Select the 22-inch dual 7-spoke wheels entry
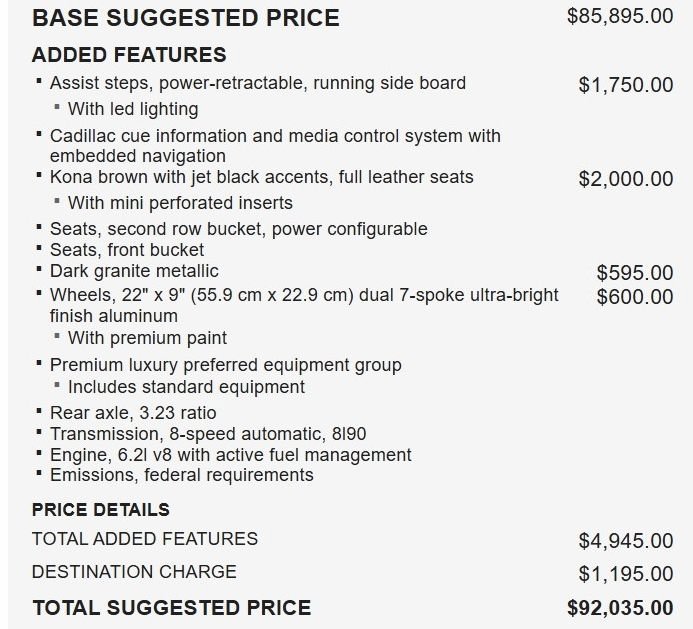Viewport: 693px width, 629px height. coord(304,305)
